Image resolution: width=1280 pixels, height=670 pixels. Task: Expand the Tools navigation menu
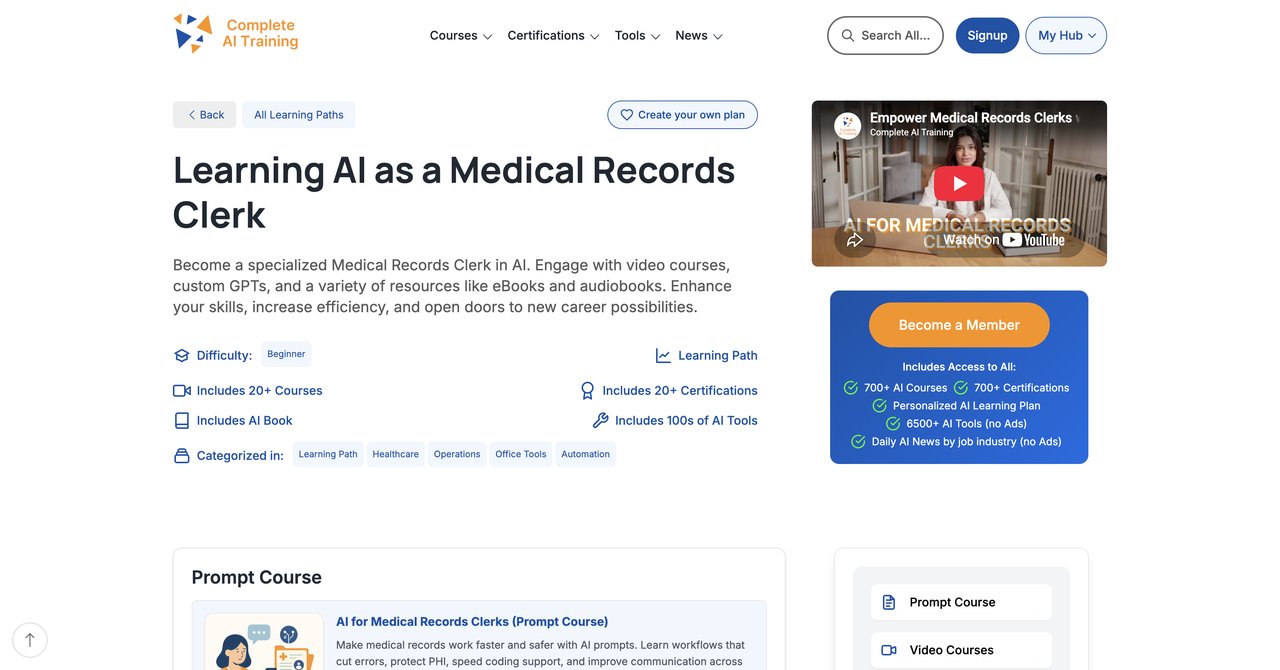pos(638,35)
